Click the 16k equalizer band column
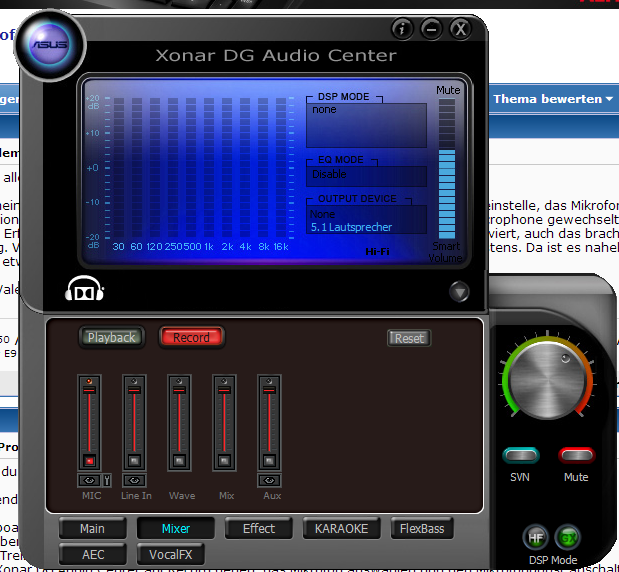Viewport: 619px width, 572px height. coord(281,168)
